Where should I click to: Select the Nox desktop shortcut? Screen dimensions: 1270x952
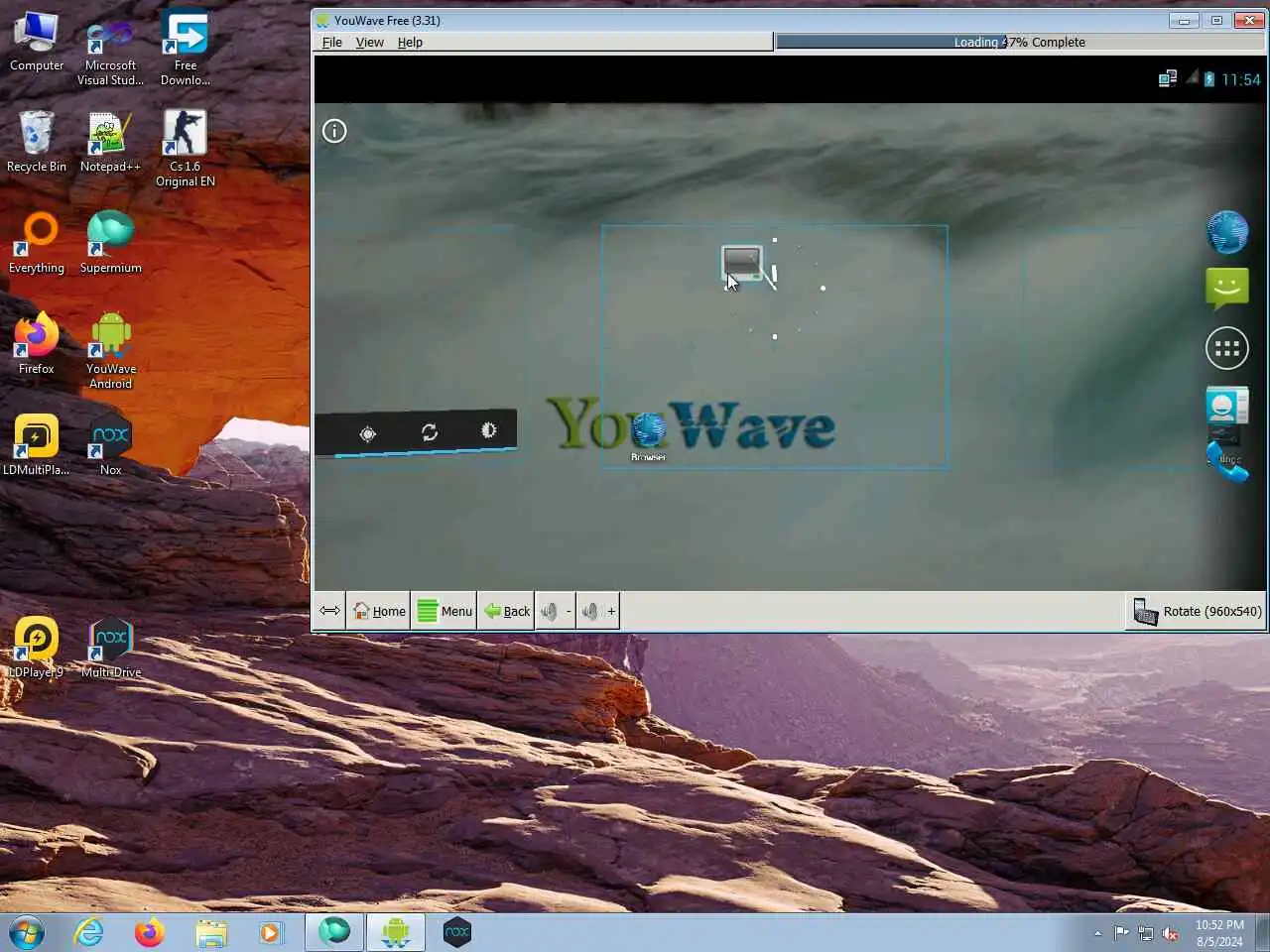[x=110, y=445]
